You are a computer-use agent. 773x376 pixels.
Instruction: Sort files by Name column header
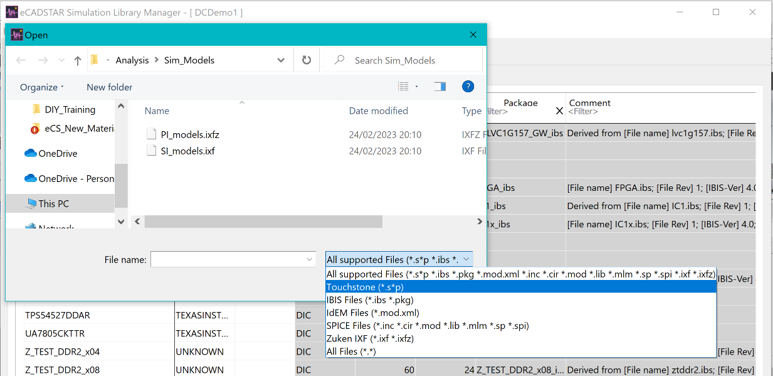pyautogui.click(x=157, y=111)
